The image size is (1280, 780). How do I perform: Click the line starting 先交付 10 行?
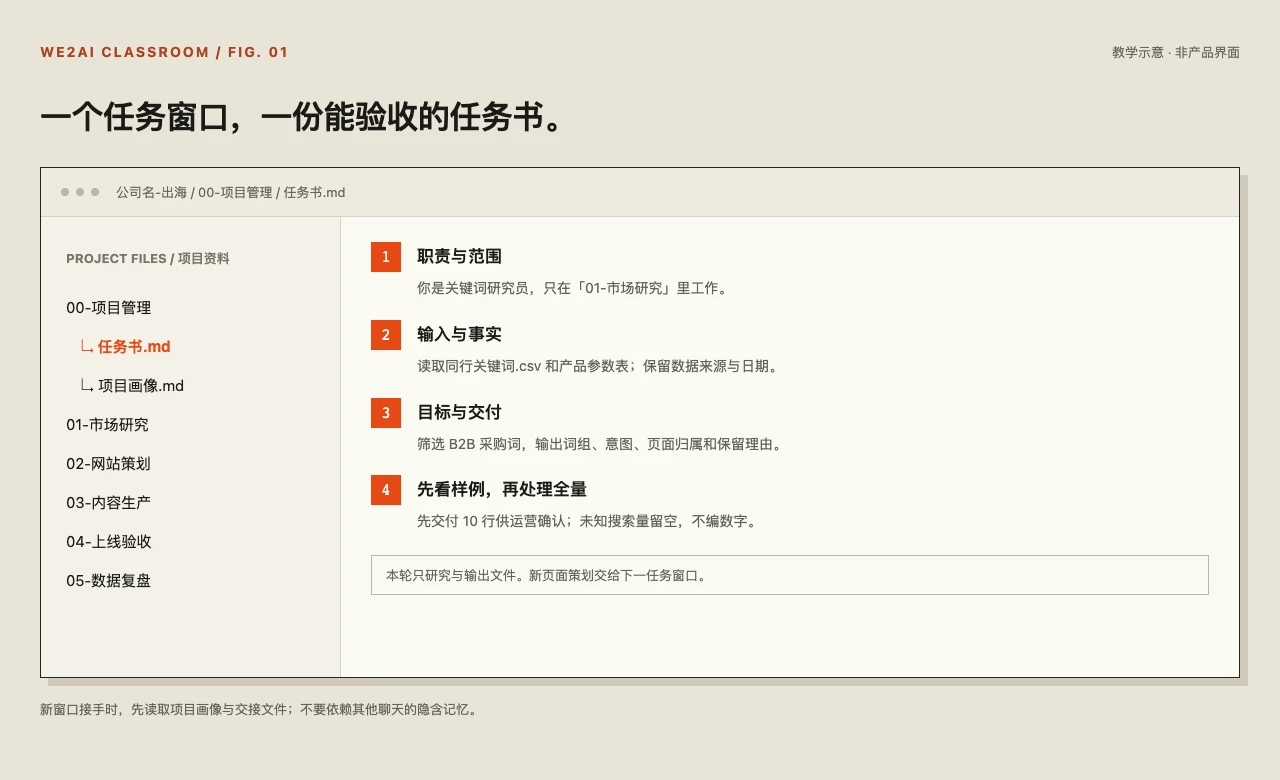587,522
